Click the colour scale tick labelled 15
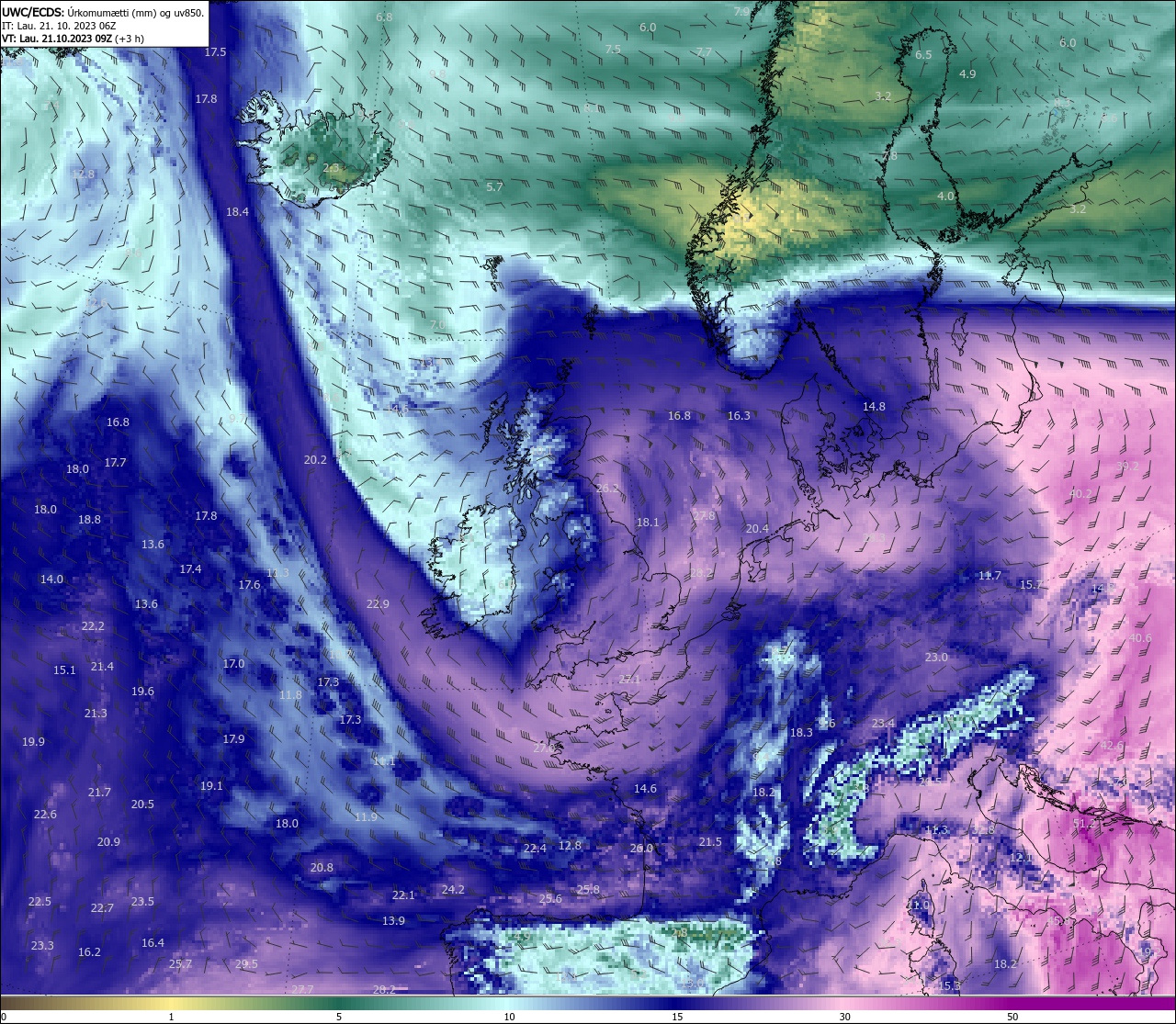Image resolution: width=1176 pixels, height=1024 pixels. pos(676,1017)
